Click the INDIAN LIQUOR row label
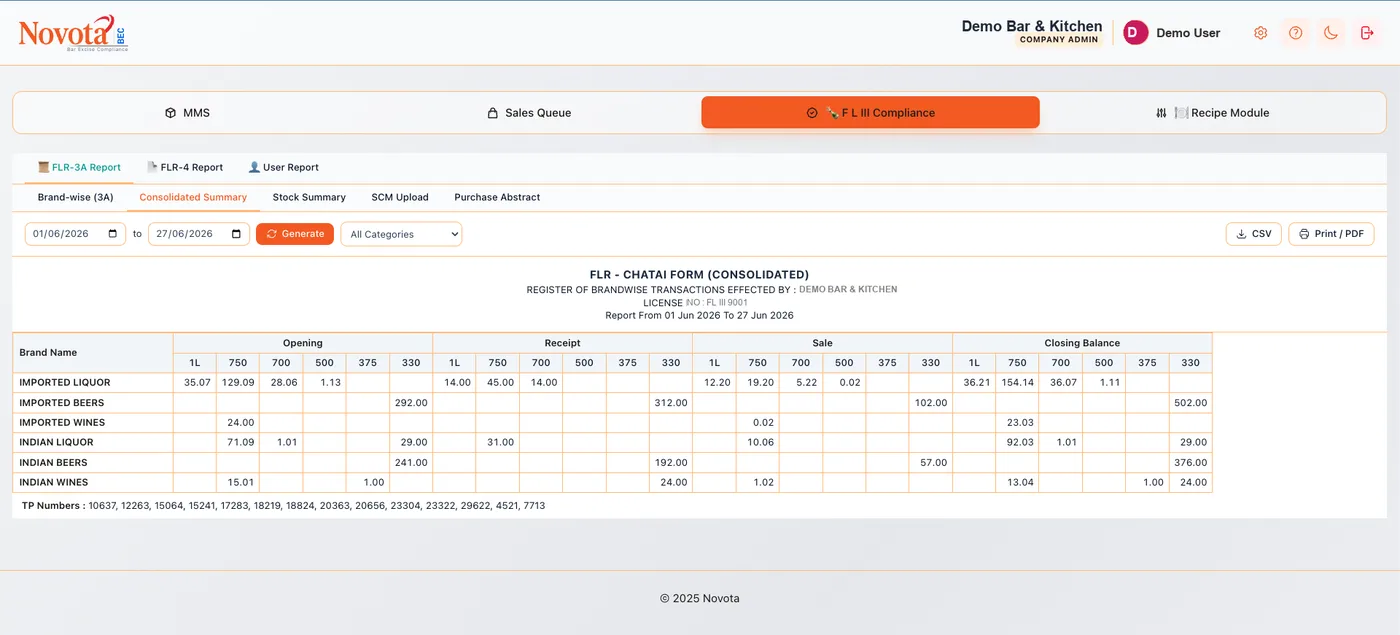This screenshot has height=635, width=1400. click(x=56, y=442)
